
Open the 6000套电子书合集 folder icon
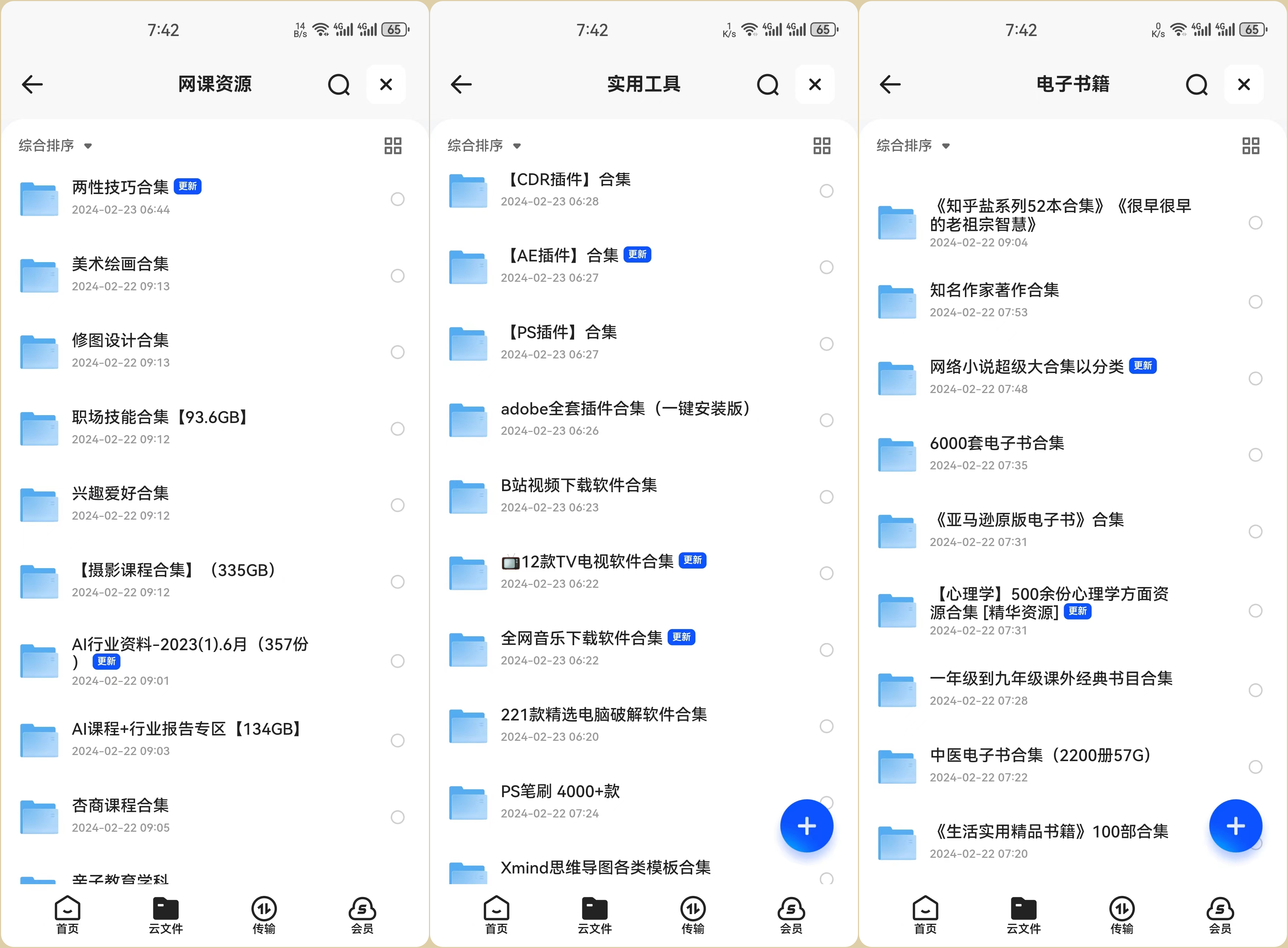tap(897, 454)
